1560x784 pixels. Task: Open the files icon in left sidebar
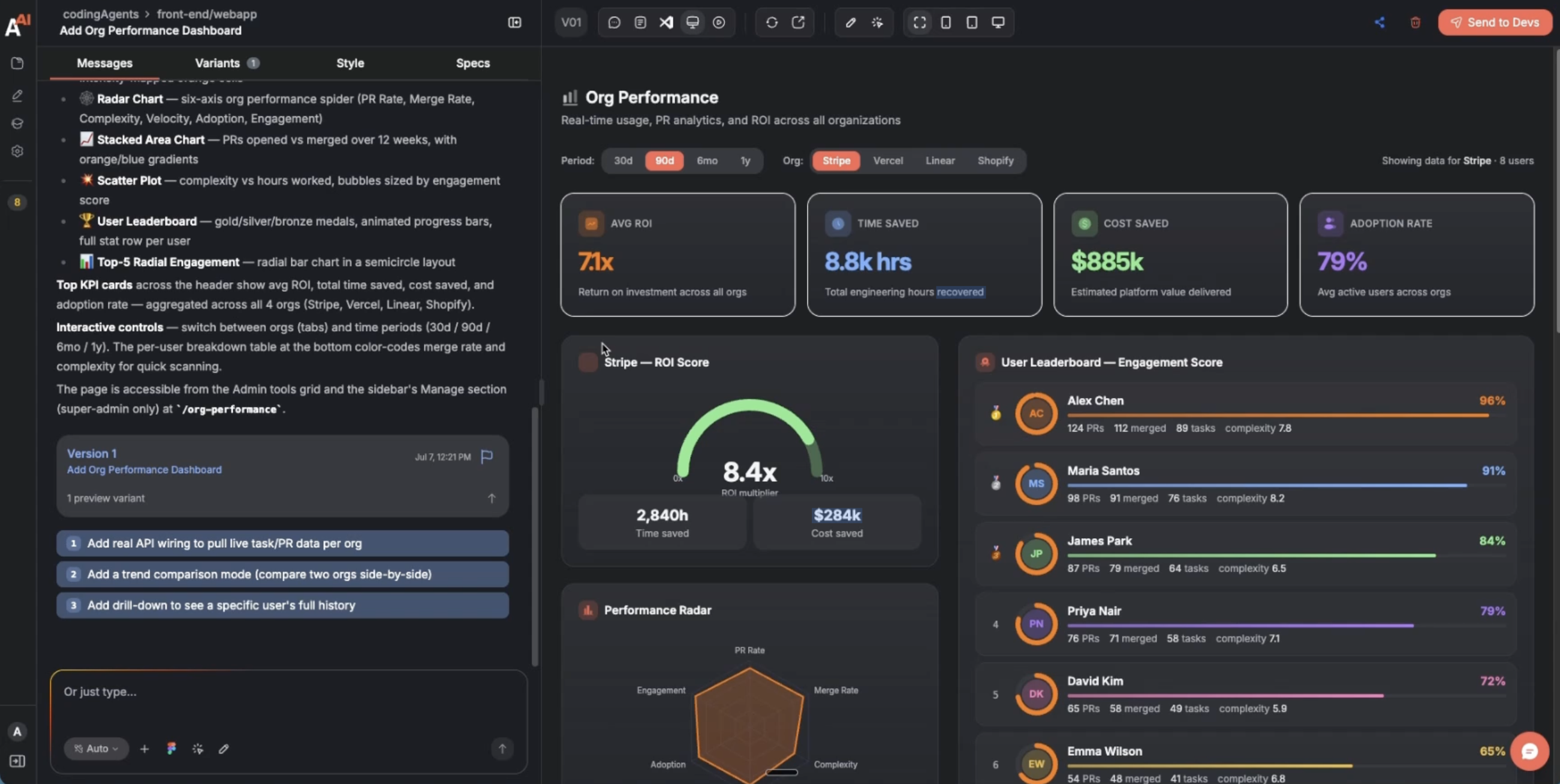(x=17, y=64)
